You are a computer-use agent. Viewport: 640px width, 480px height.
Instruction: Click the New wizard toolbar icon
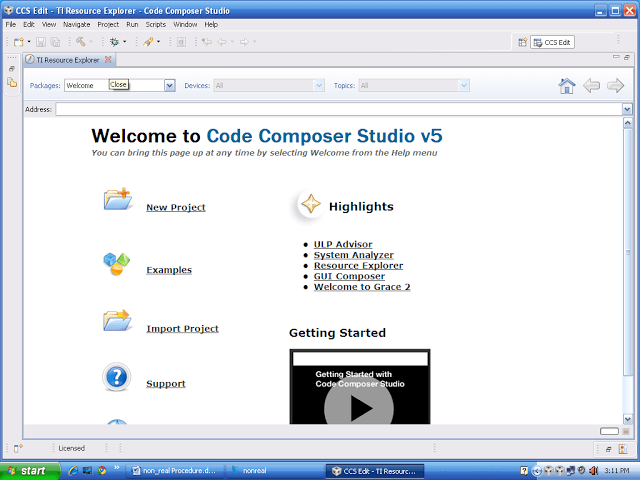pyautogui.click(x=19, y=42)
